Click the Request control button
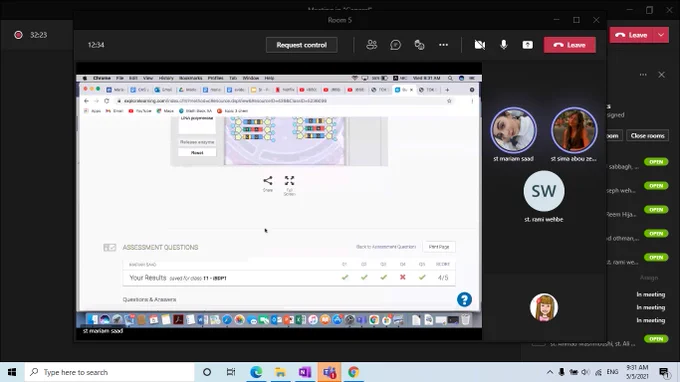This screenshot has height=382, width=680. [x=301, y=45]
